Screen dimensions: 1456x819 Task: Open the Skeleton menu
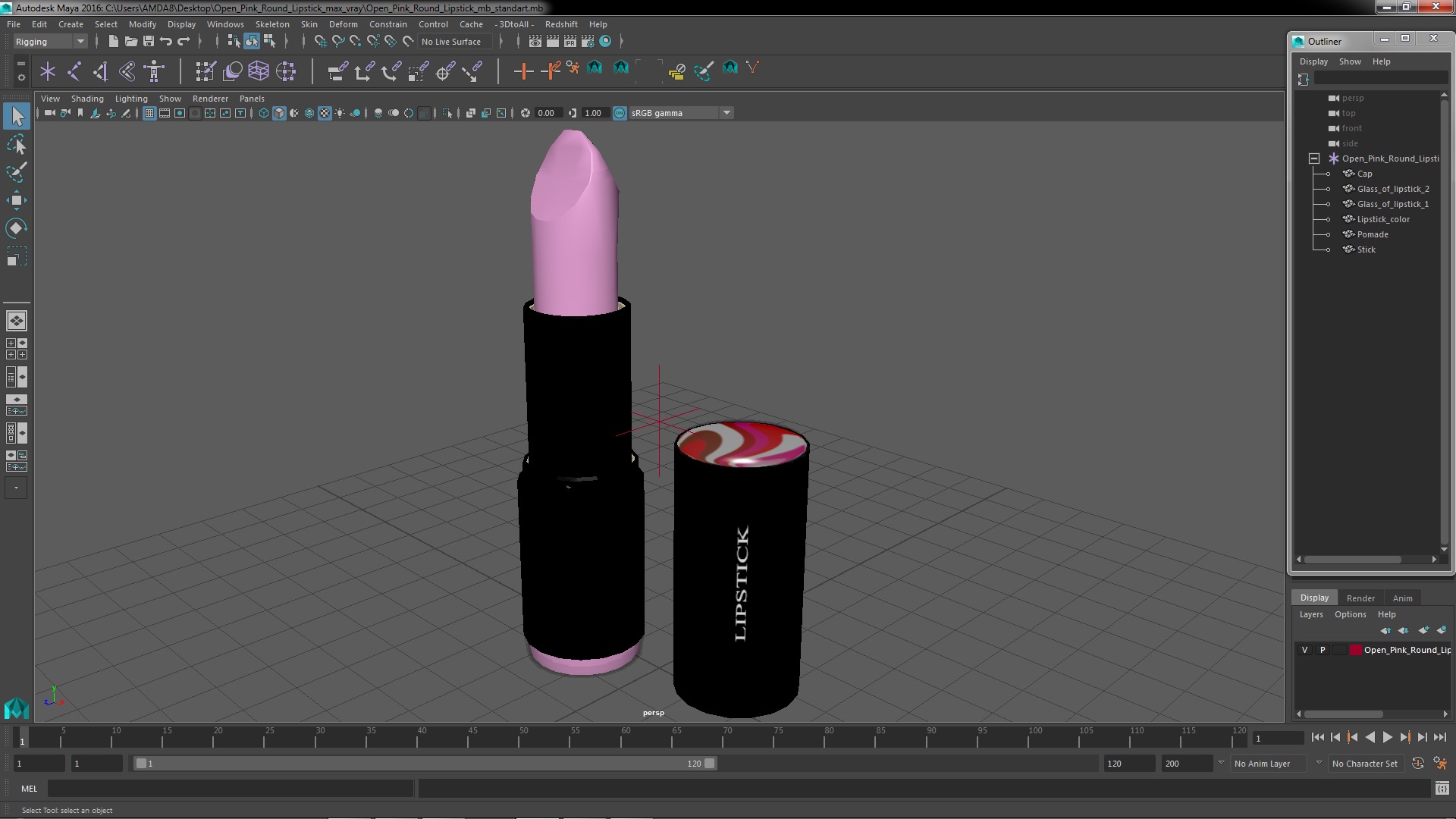272,24
